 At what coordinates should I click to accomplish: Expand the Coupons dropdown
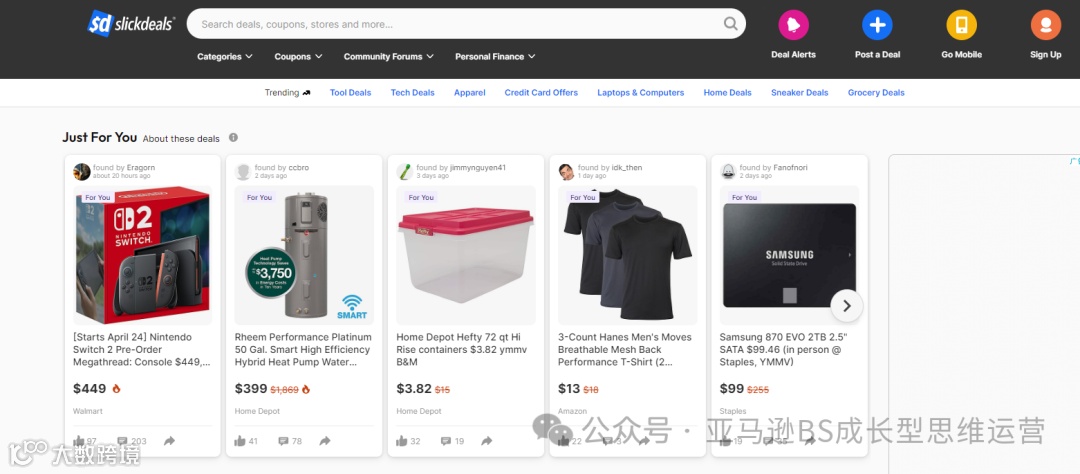click(298, 56)
